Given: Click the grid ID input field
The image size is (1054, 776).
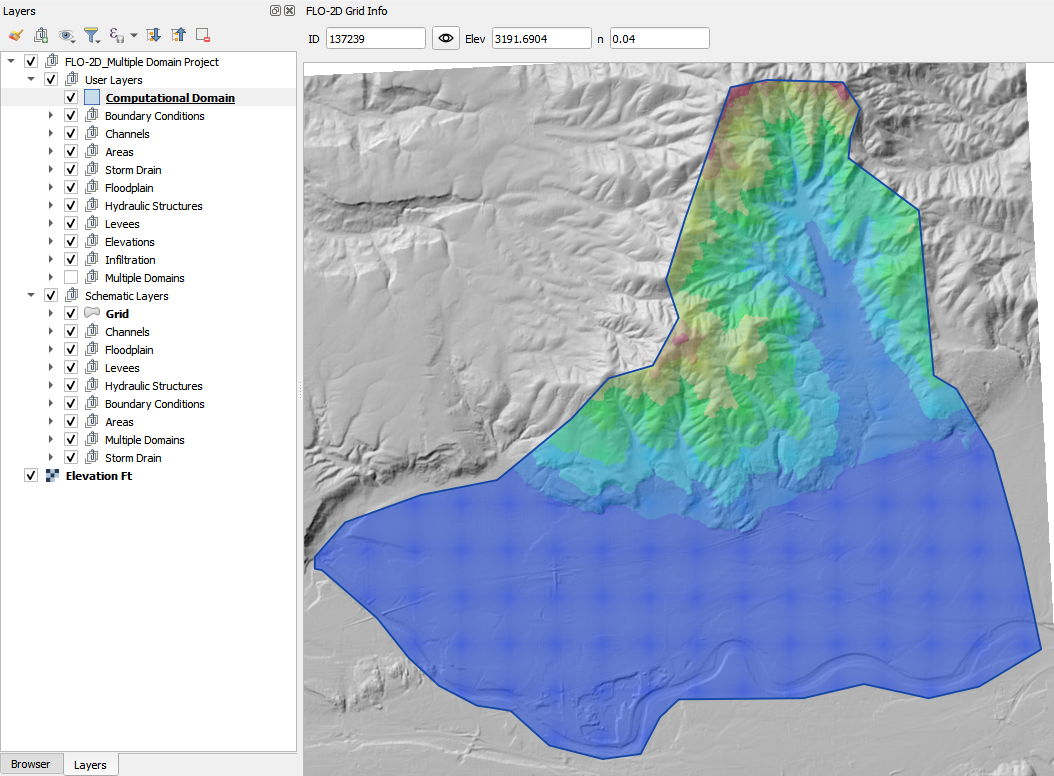Looking at the screenshot, I should (x=375, y=38).
